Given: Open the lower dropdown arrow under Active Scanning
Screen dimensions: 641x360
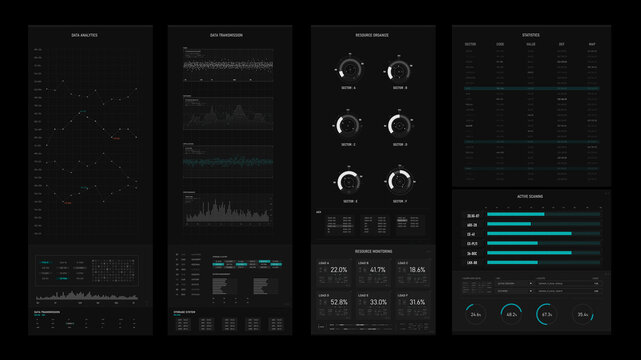Looking at the screenshot, I should (x=531, y=291).
